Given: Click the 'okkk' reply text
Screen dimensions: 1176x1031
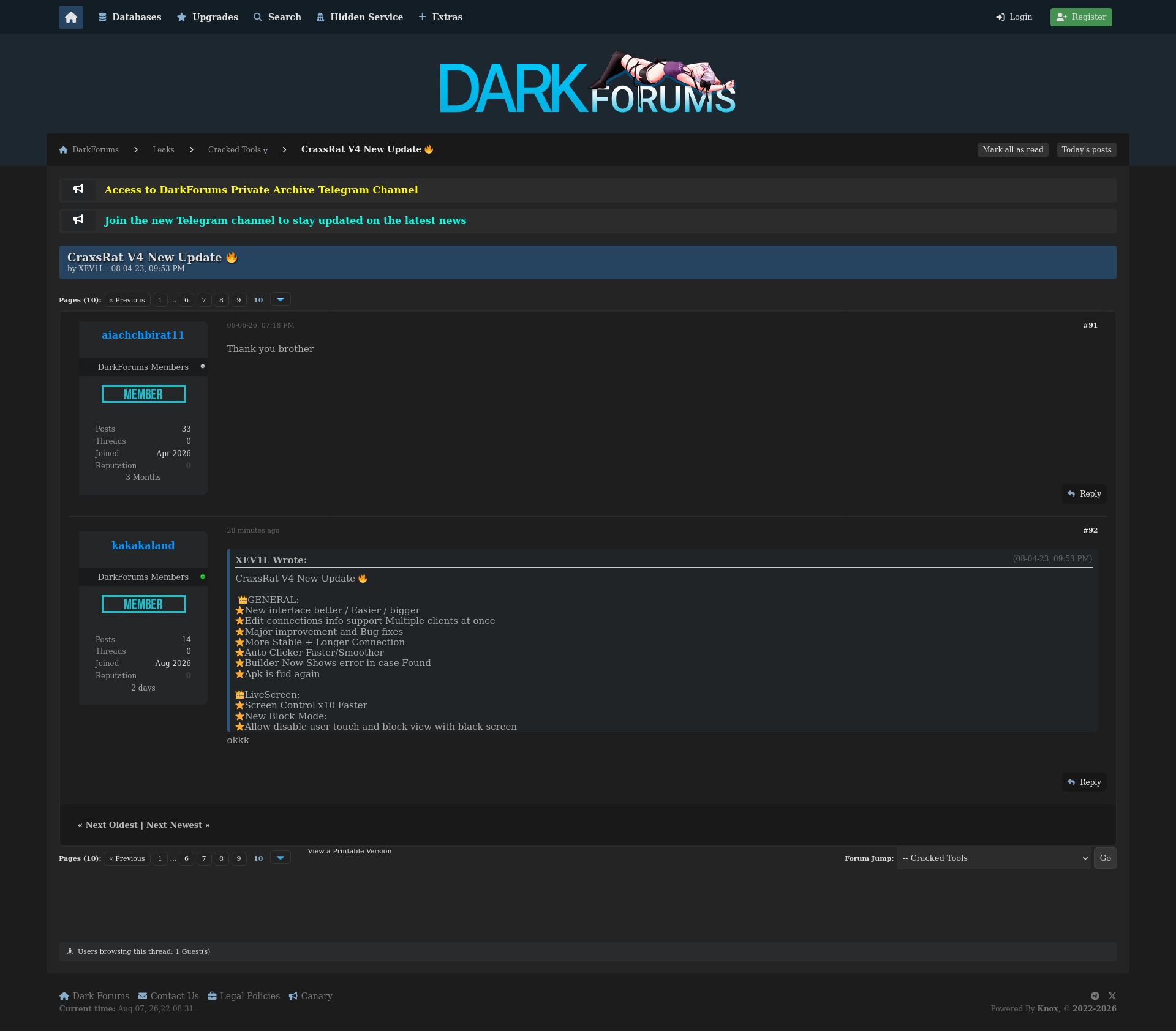Looking at the screenshot, I should (238, 740).
